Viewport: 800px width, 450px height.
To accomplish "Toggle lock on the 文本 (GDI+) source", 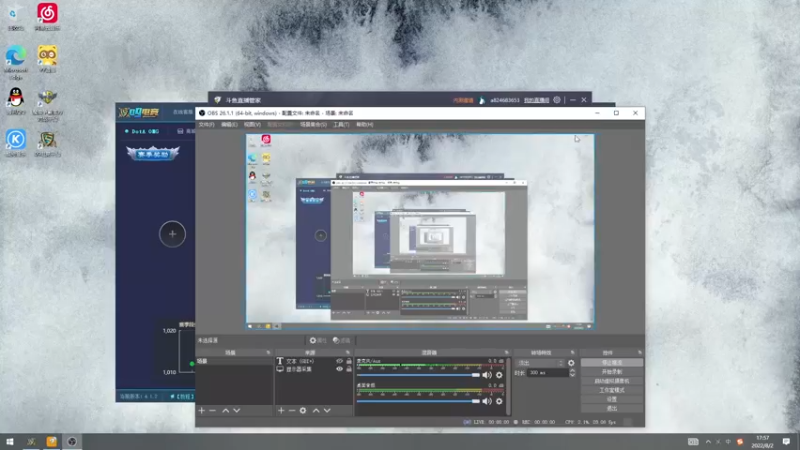I will (349, 361).
